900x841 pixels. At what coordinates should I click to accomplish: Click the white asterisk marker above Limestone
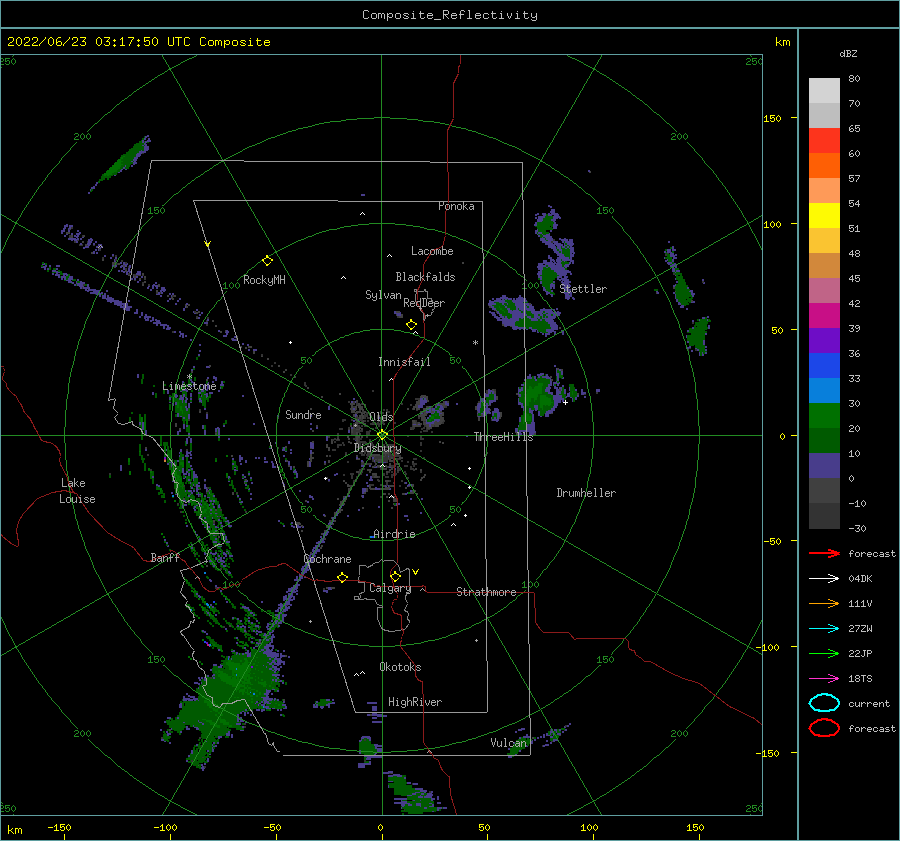189,377
